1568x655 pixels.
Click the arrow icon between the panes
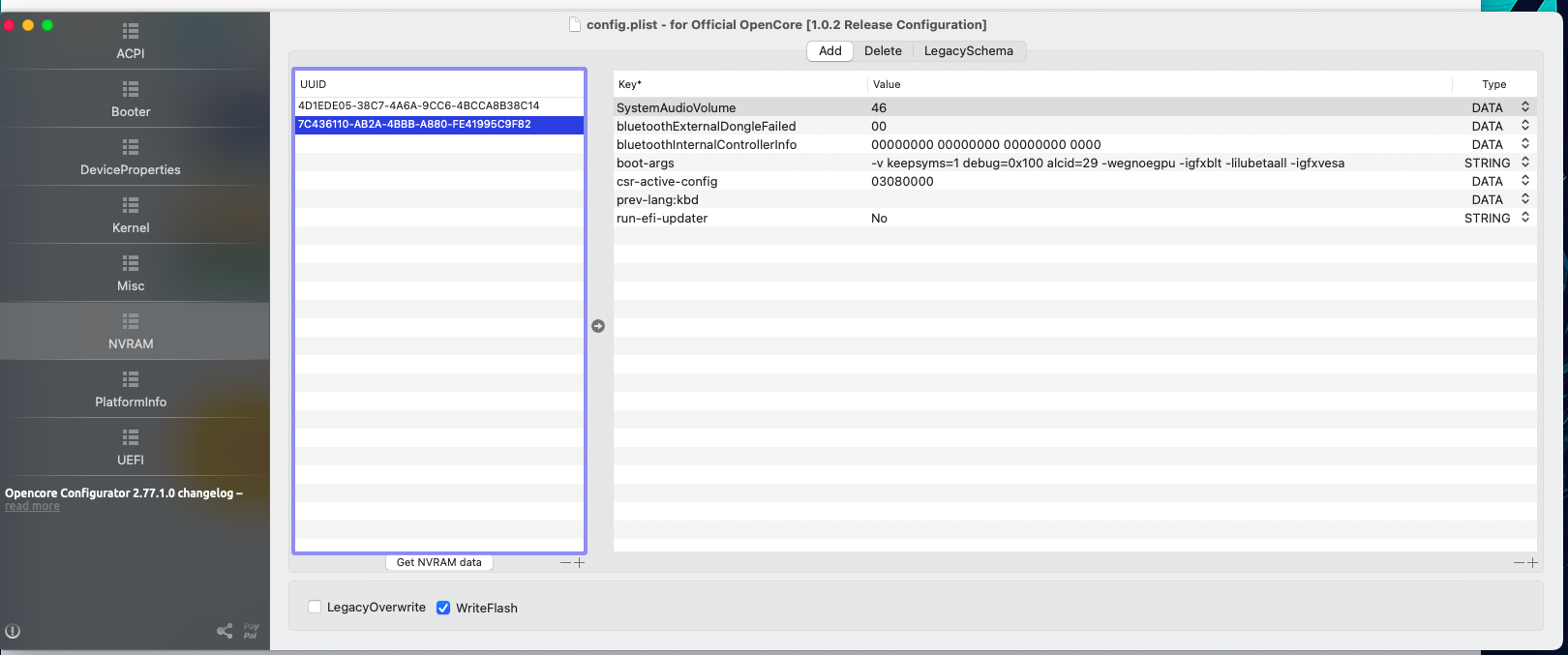(598, 326)
